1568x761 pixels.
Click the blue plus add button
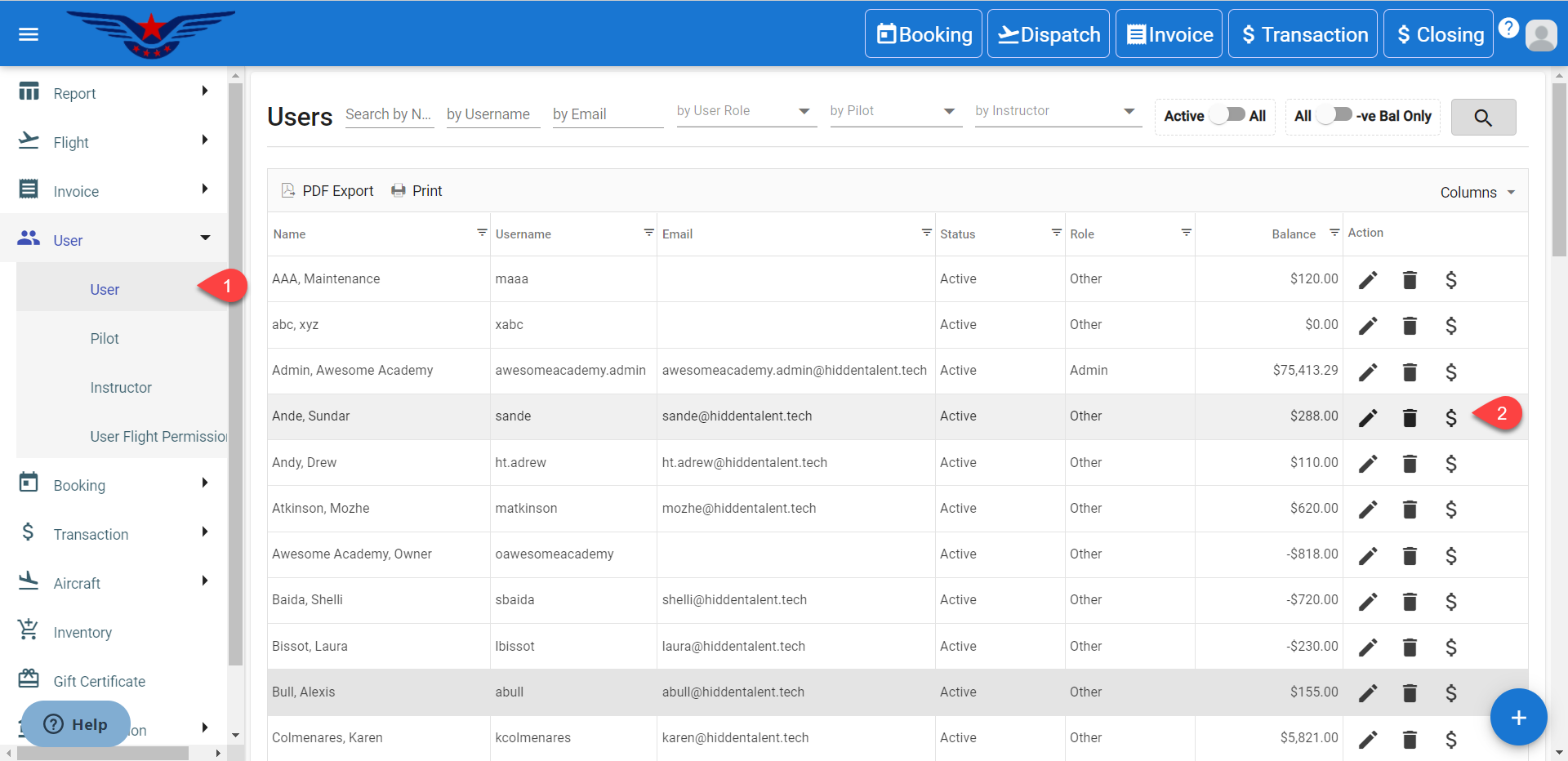coord(1518,718)
